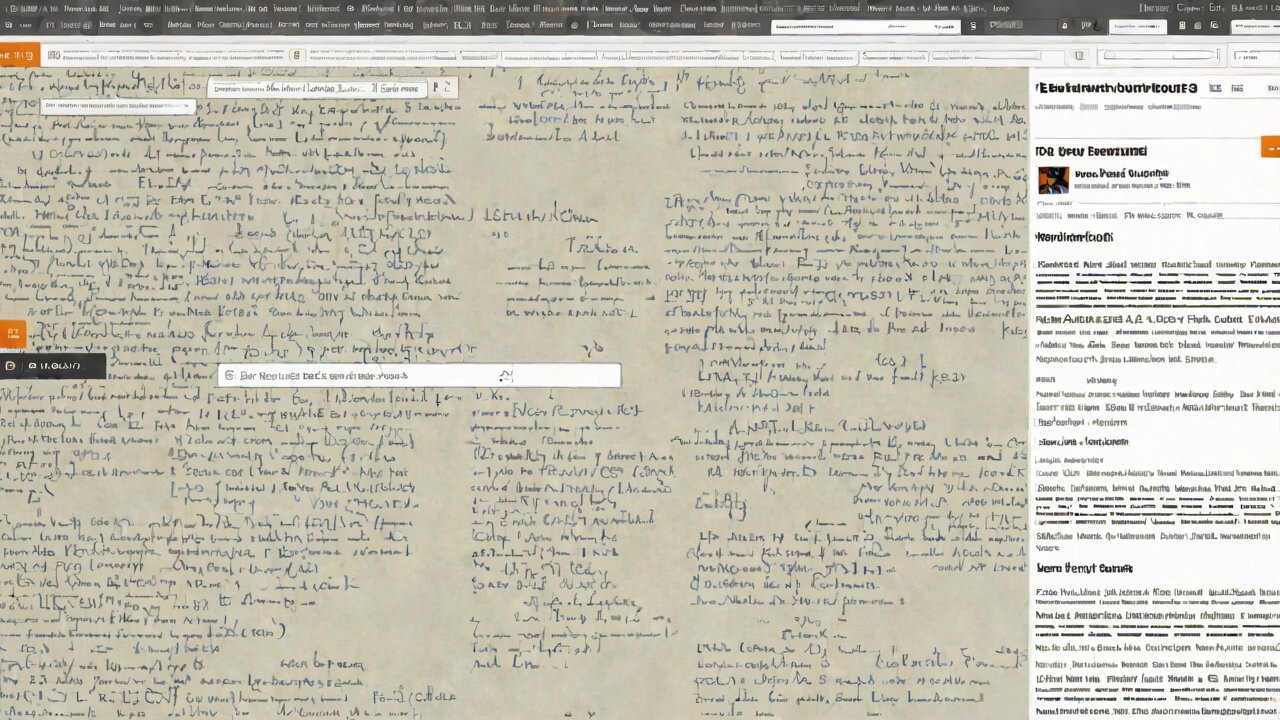Click icon at left of center search bar

click(x=229, y=376)
